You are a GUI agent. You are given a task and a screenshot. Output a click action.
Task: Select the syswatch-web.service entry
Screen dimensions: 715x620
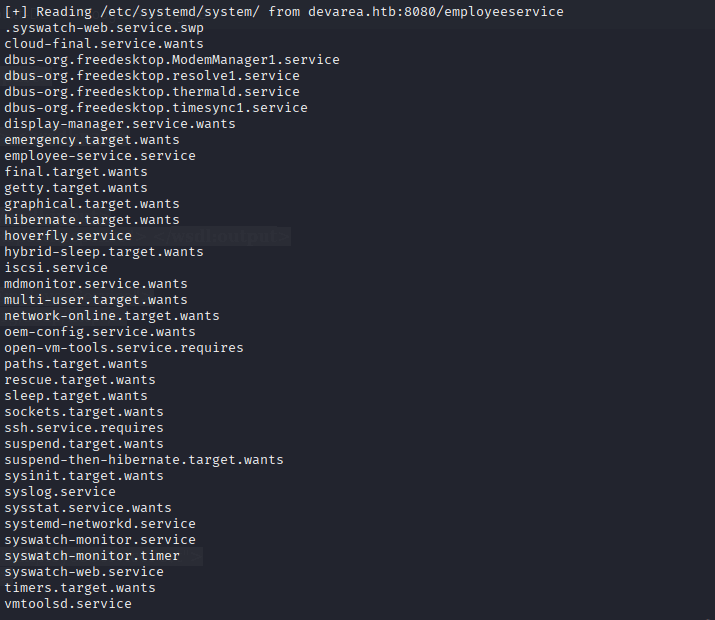pos(84,572)
